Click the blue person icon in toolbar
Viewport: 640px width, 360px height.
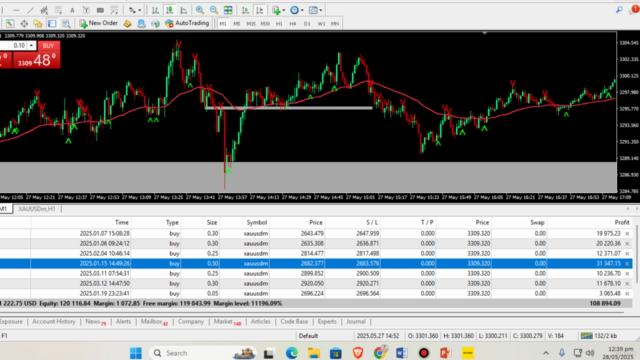[141, 24]
